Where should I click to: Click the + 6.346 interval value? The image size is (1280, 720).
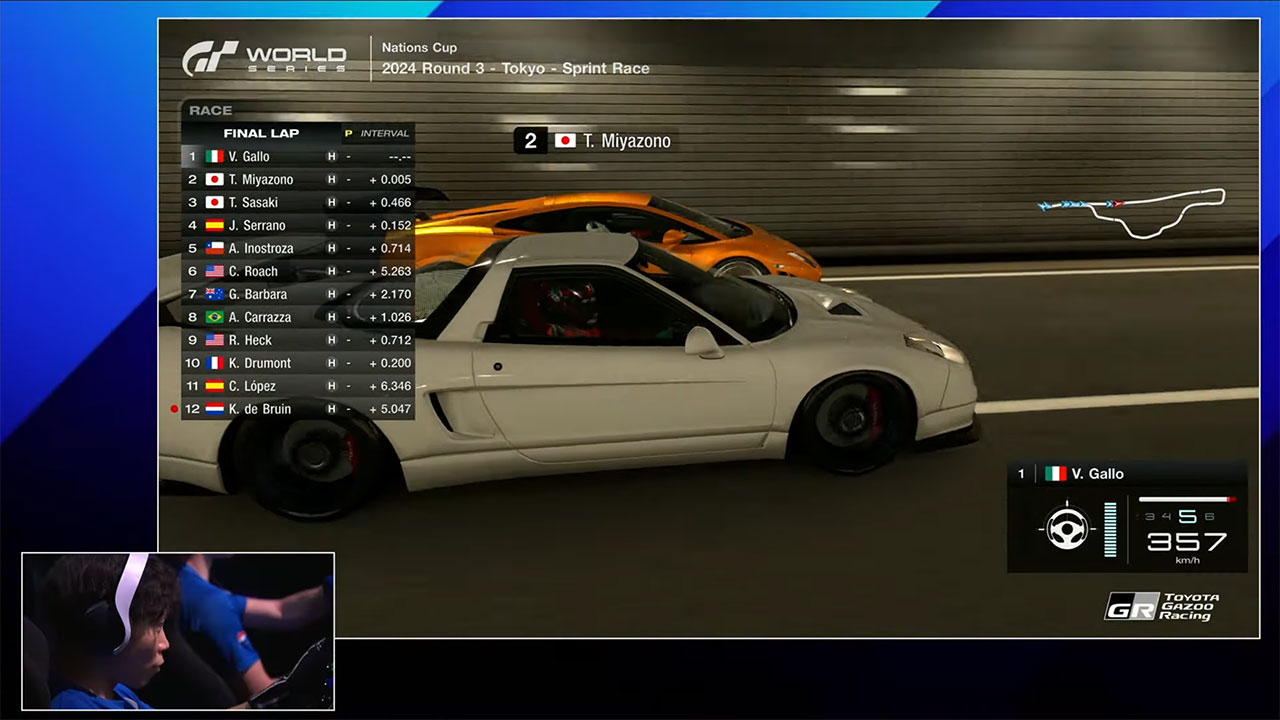tap(390, 387)
